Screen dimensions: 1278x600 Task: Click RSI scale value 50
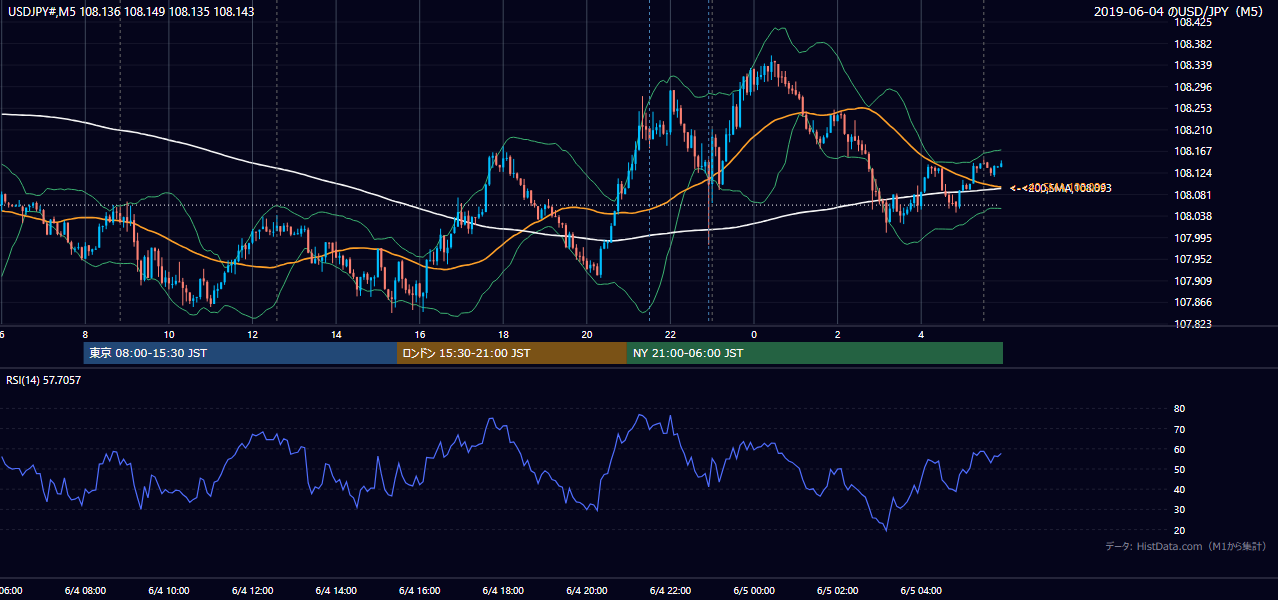[1179, 469]
